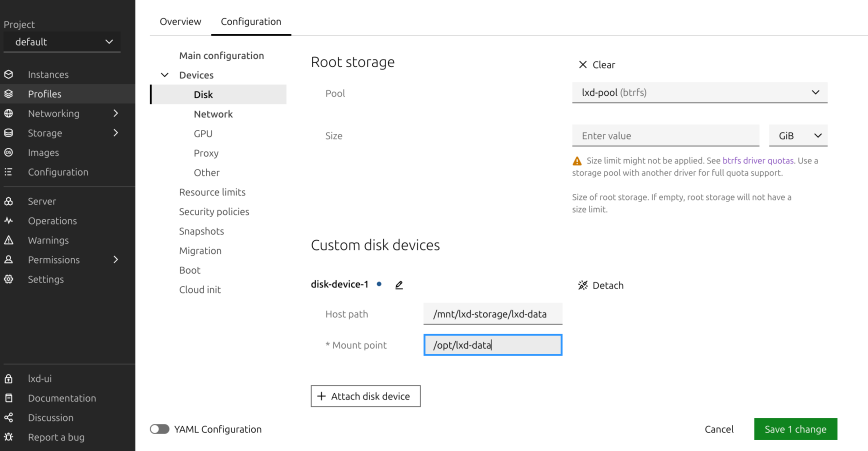Open the GiB size unit dropdown
Viewport: 868px width, 451px height.
tap(797, 135)
